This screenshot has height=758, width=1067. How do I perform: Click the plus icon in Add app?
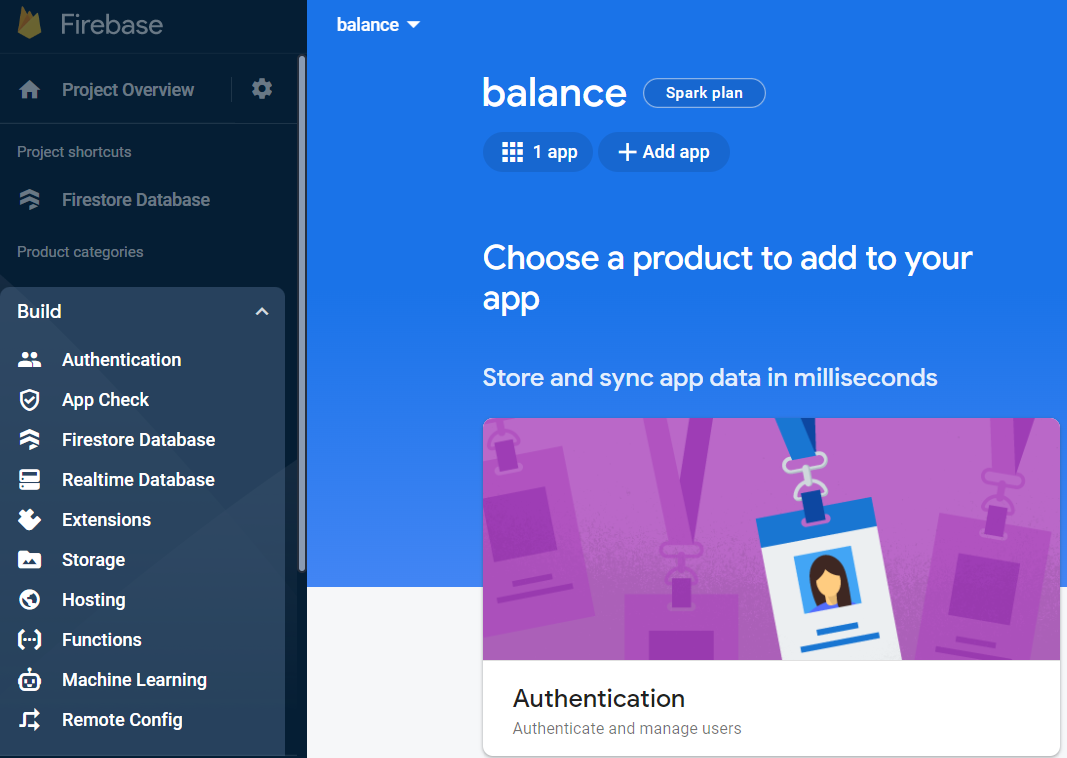click(627, 152)
